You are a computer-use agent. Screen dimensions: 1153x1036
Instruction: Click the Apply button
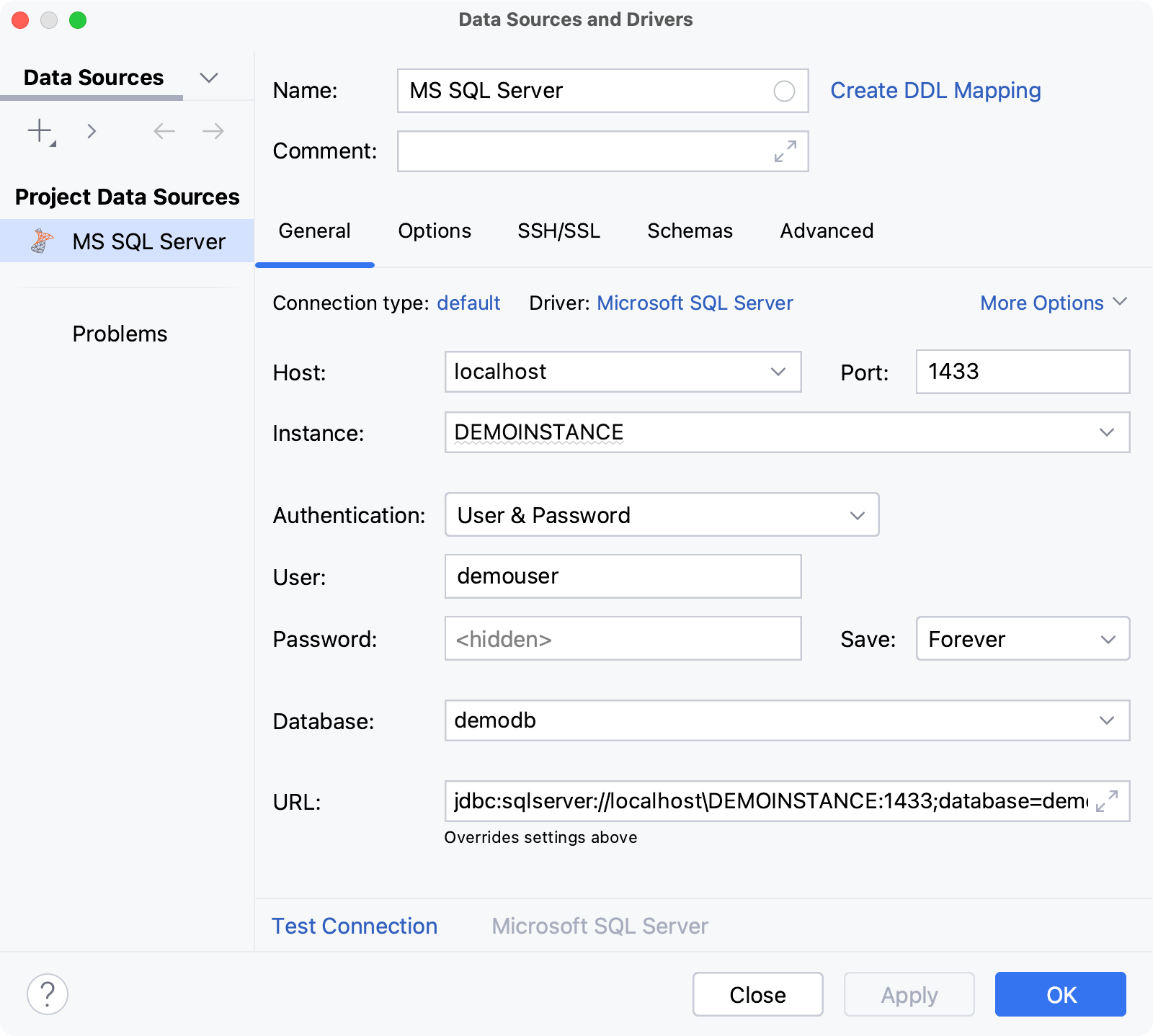click(909, 994)
